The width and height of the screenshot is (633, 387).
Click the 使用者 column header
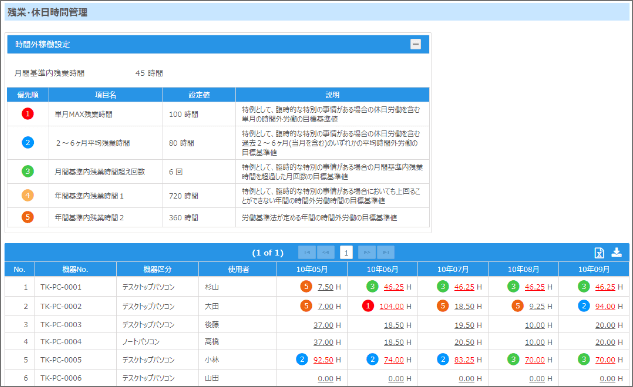(x=238, y=269)
